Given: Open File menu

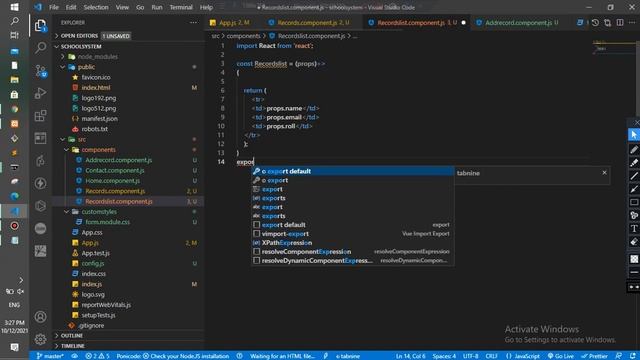Looking at the screenshot, I should coord(53,7).
